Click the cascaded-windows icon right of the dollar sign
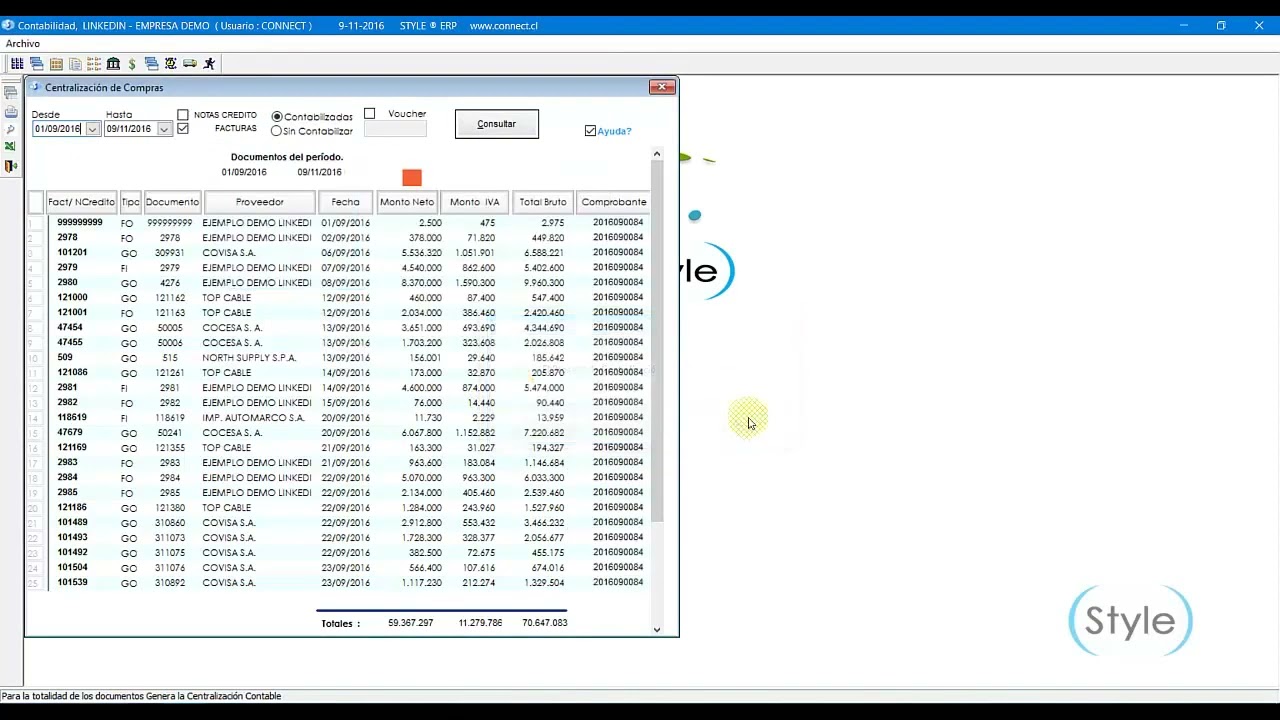The image size is (1280, 720). point(151,64)
